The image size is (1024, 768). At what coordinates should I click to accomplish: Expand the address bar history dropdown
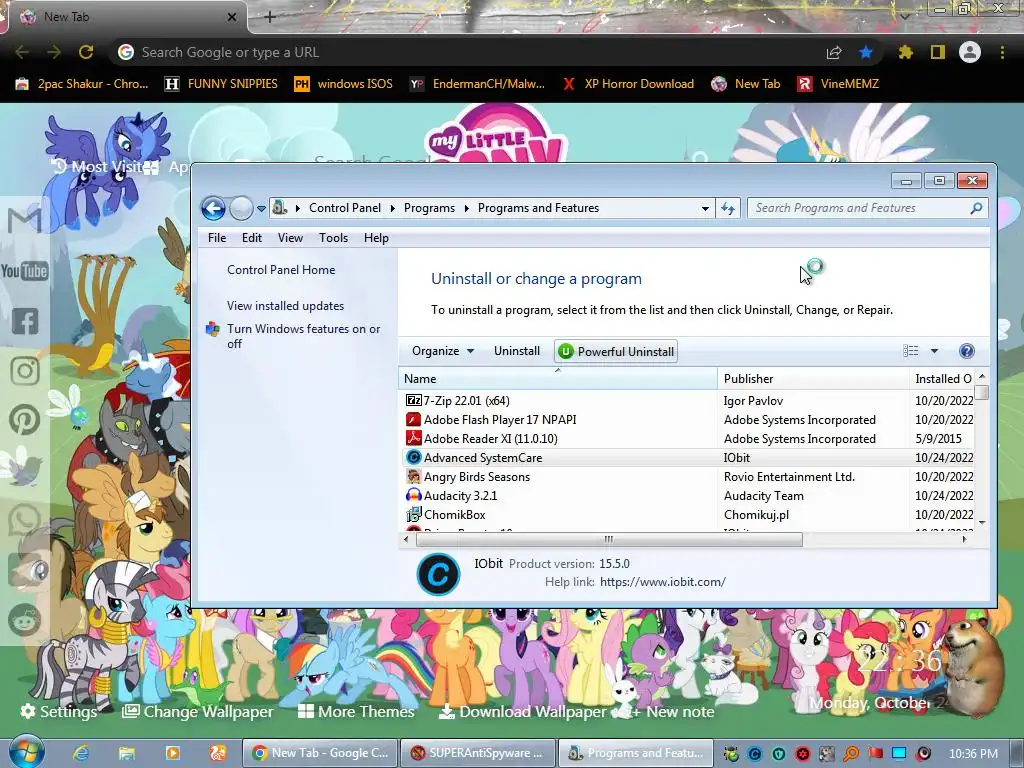[x=705, y=208]
